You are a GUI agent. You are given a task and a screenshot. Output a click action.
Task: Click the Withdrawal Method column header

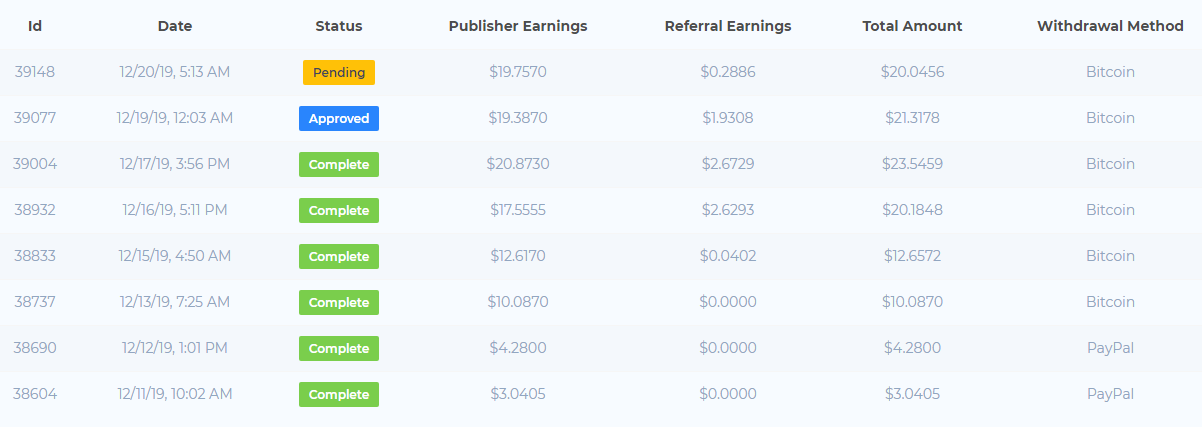(1110, 26)
